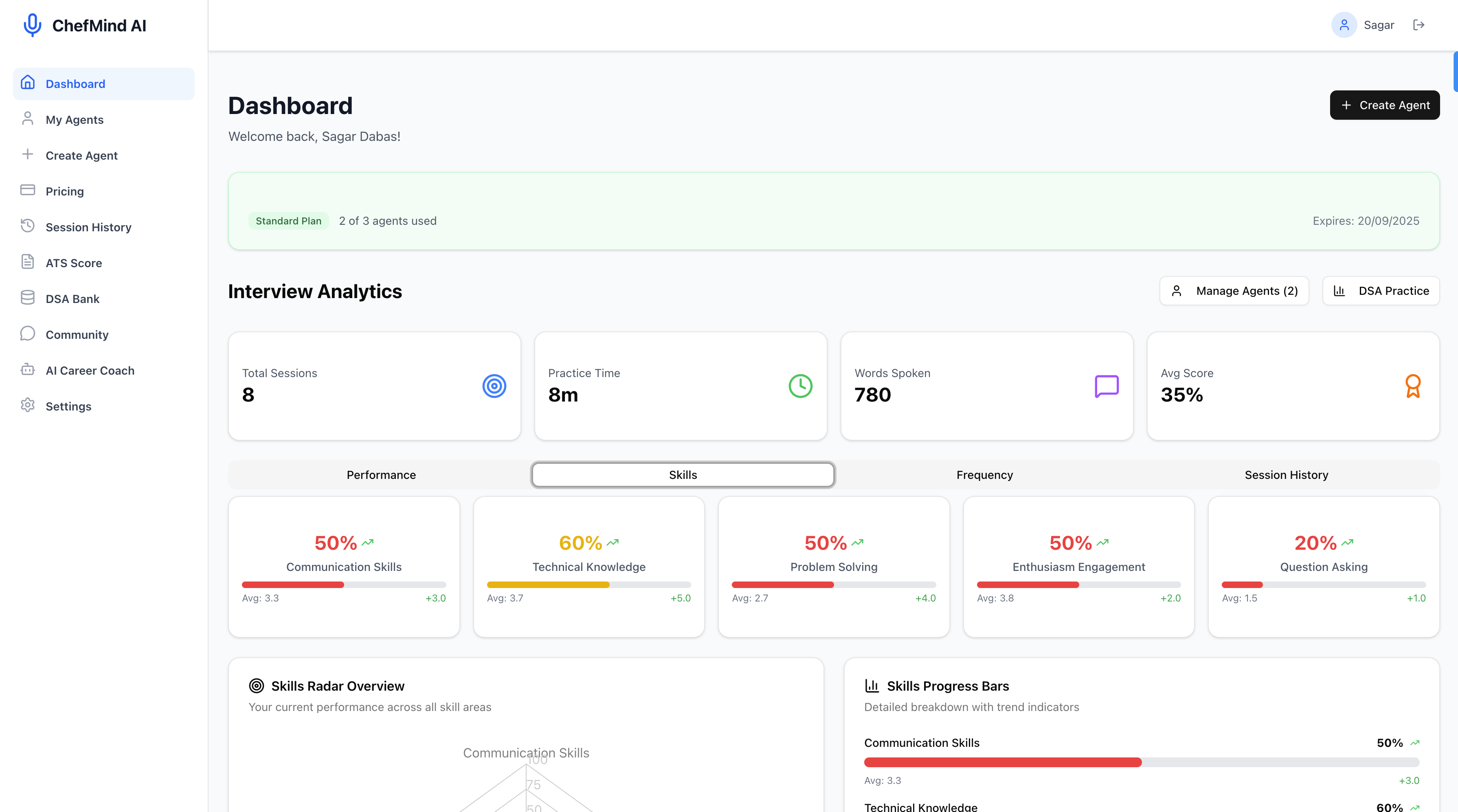Click the Problem Solving progress bar

(x=834, y=584)
